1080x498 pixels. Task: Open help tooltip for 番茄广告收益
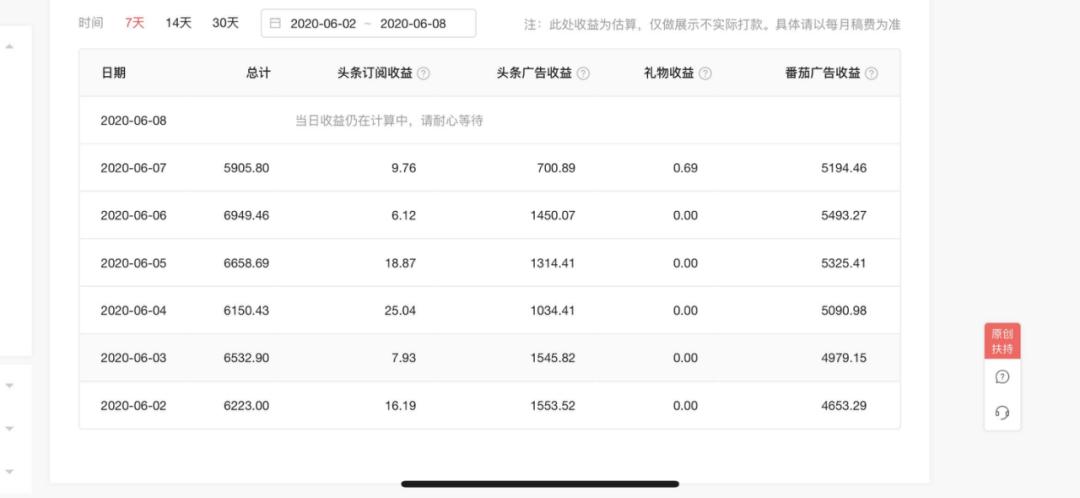[871, 74]
